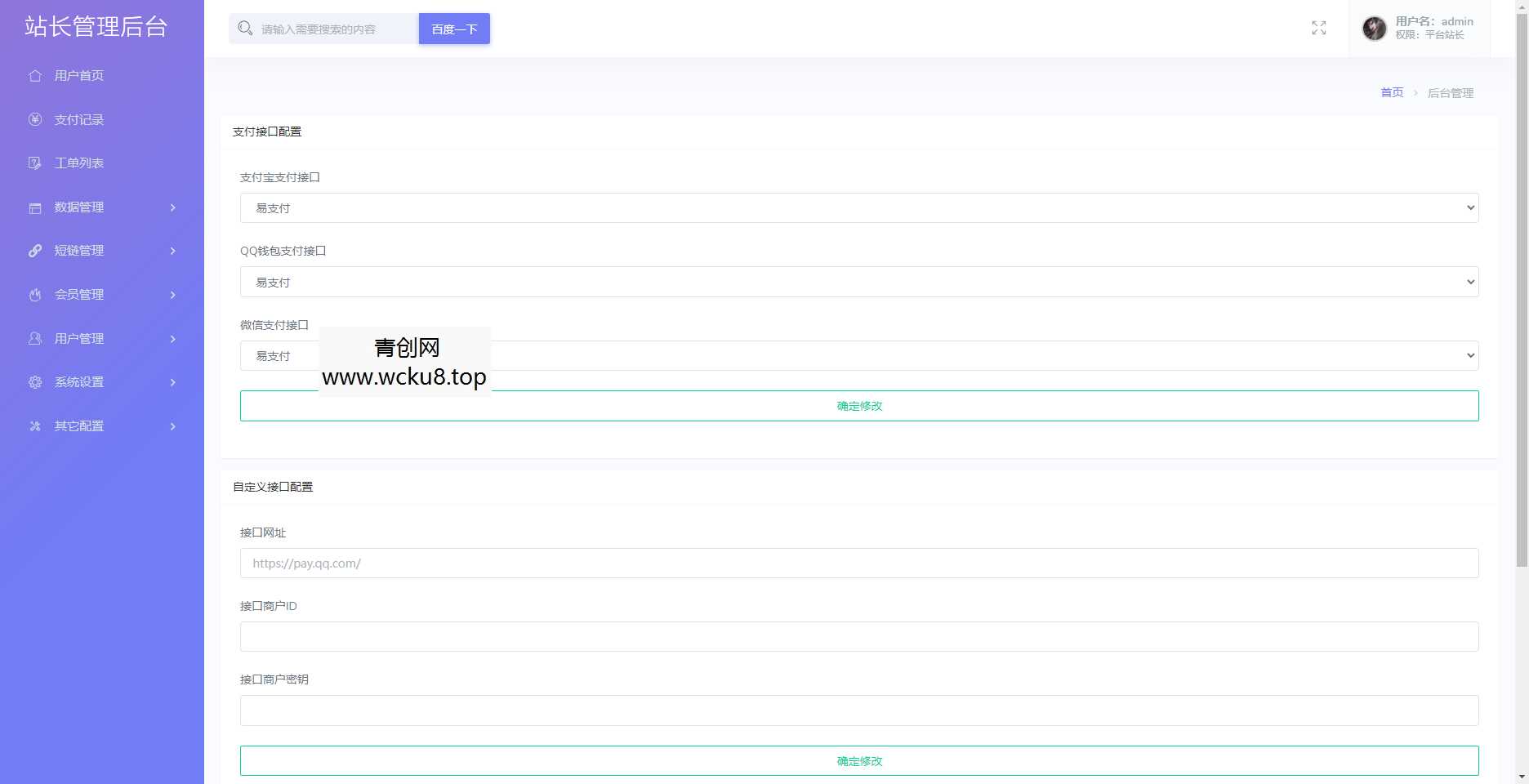The image size is (1529, 784).
Task: Click the admin user avatar
Action: (x=1374, y=29)
